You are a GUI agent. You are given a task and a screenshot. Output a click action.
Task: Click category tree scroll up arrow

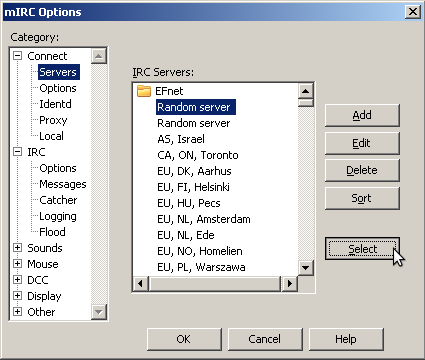point(98,56)
